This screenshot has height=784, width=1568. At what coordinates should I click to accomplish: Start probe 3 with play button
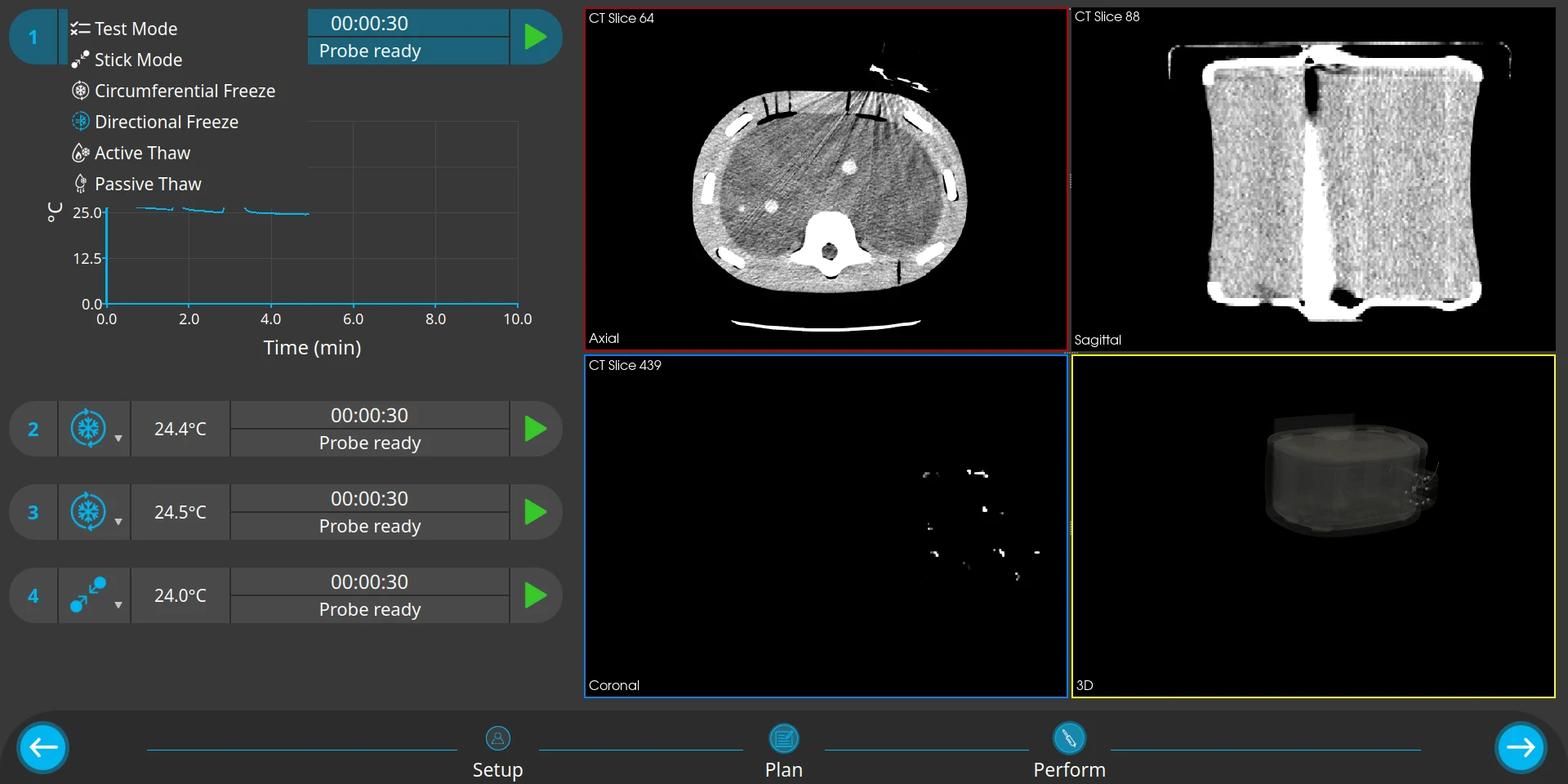point(535,512)
